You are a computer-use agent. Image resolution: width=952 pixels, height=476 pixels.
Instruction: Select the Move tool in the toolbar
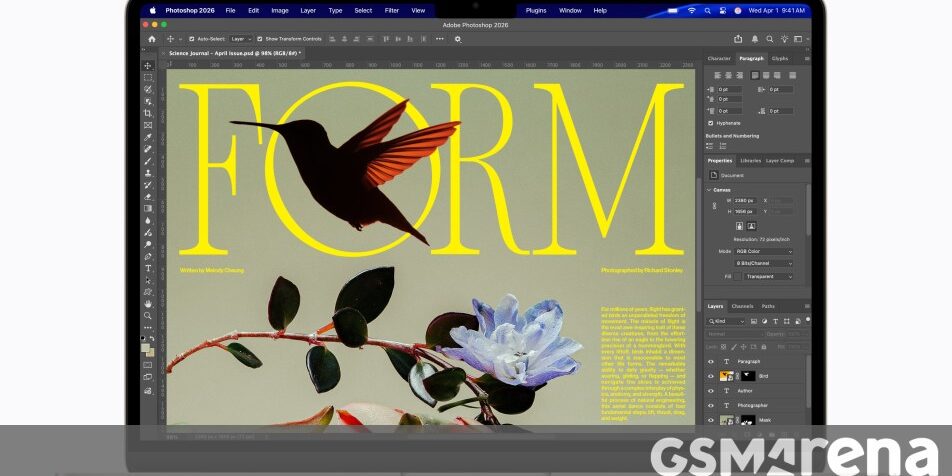tap(148, 66)
